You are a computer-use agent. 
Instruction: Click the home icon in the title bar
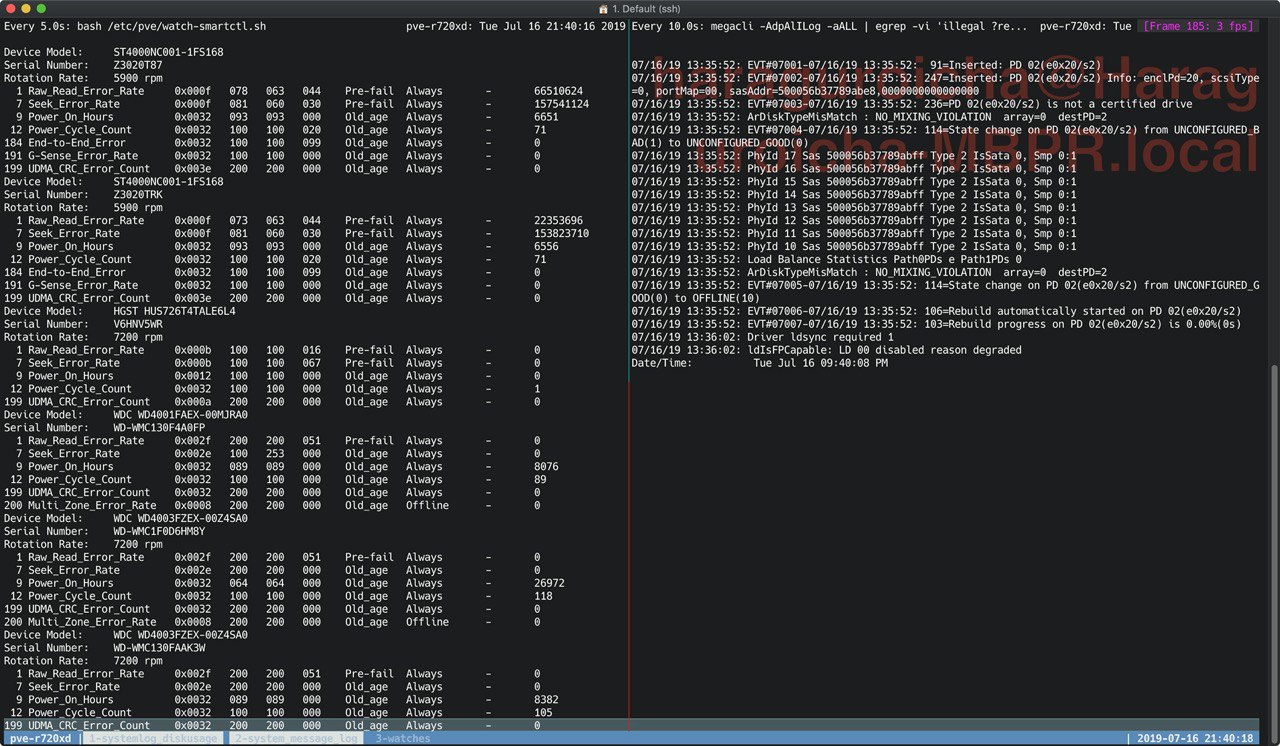(x=603, y=8)
